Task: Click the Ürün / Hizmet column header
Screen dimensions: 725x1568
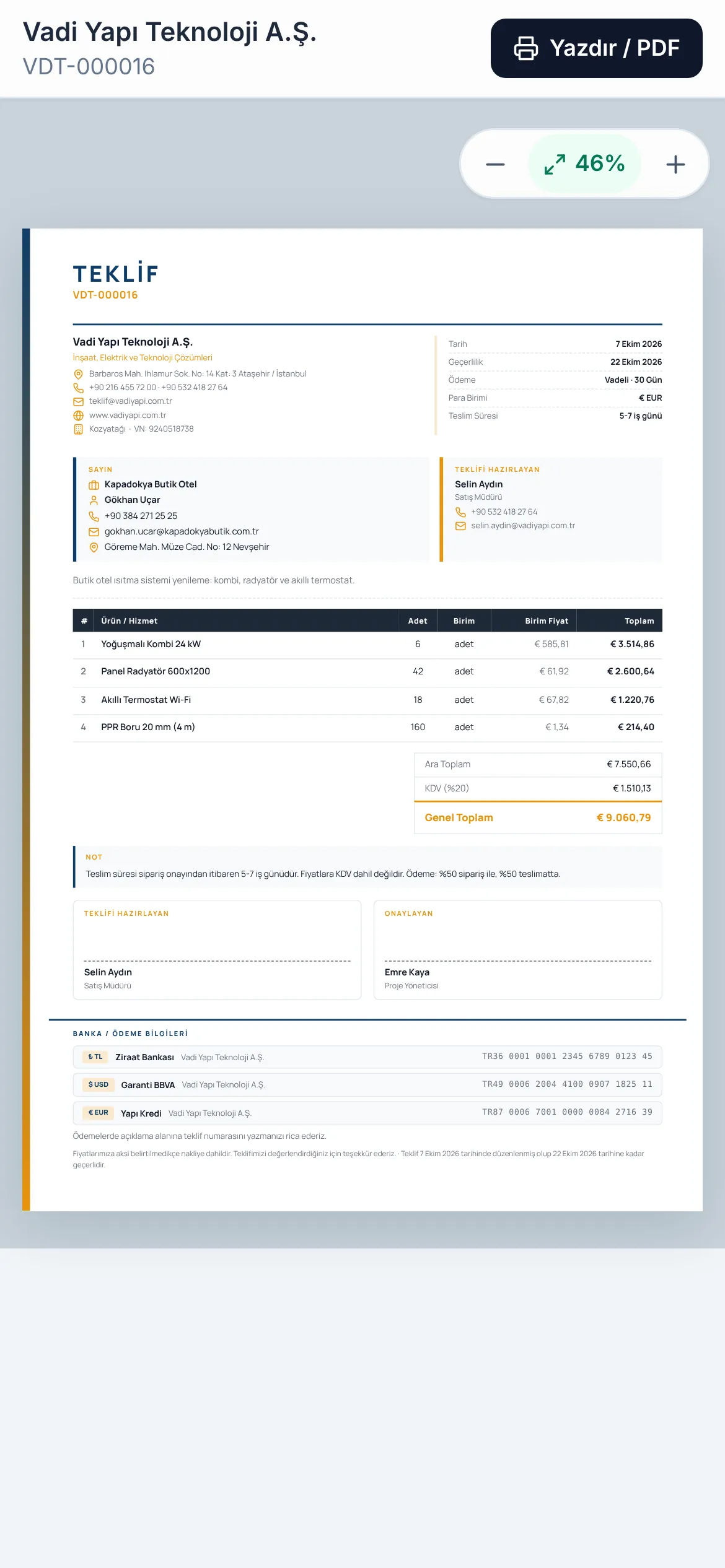Action: coord(130,621)
